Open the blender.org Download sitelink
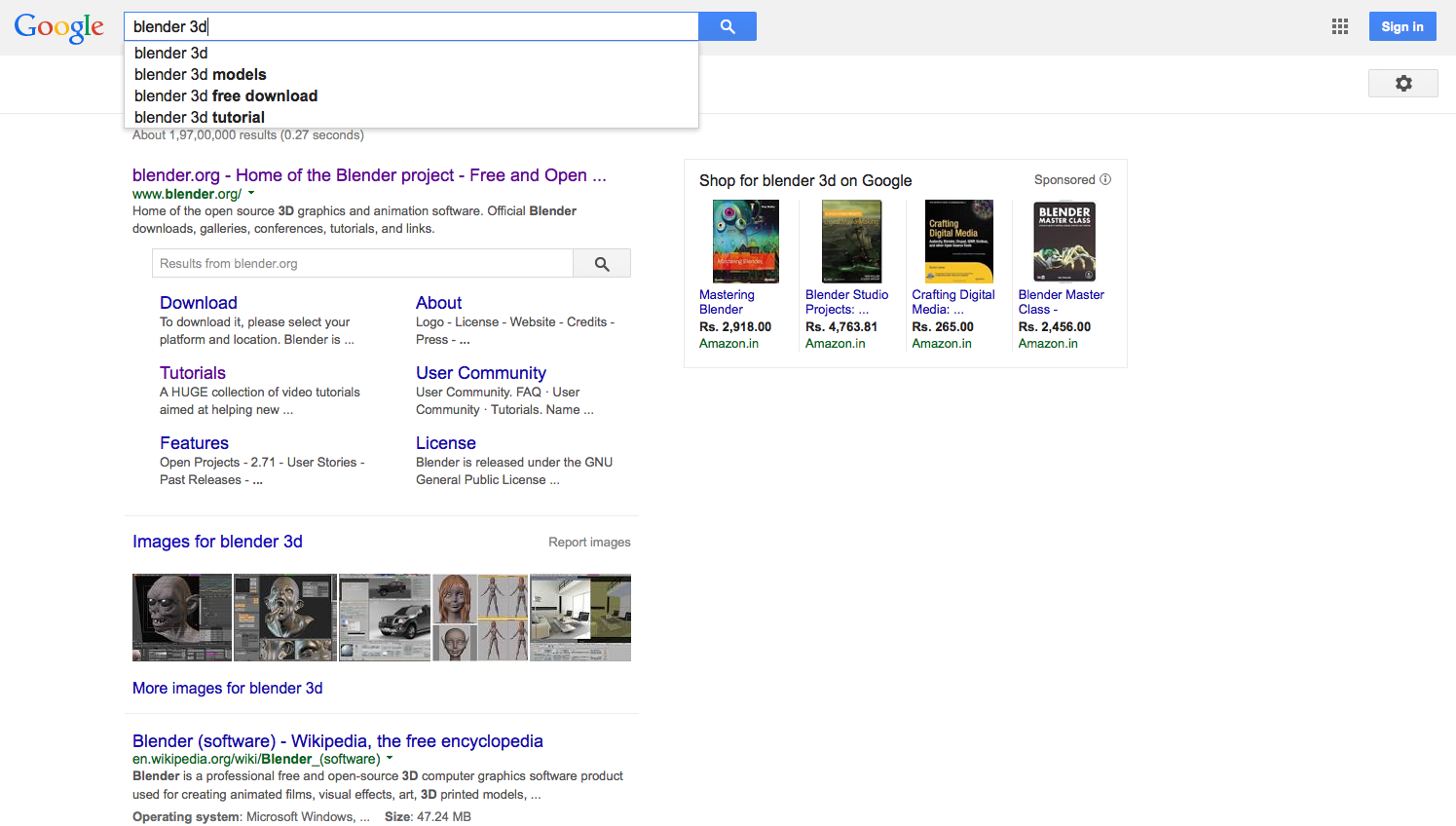The width and height of the screenshot is (1456, 826). [199, 303]
